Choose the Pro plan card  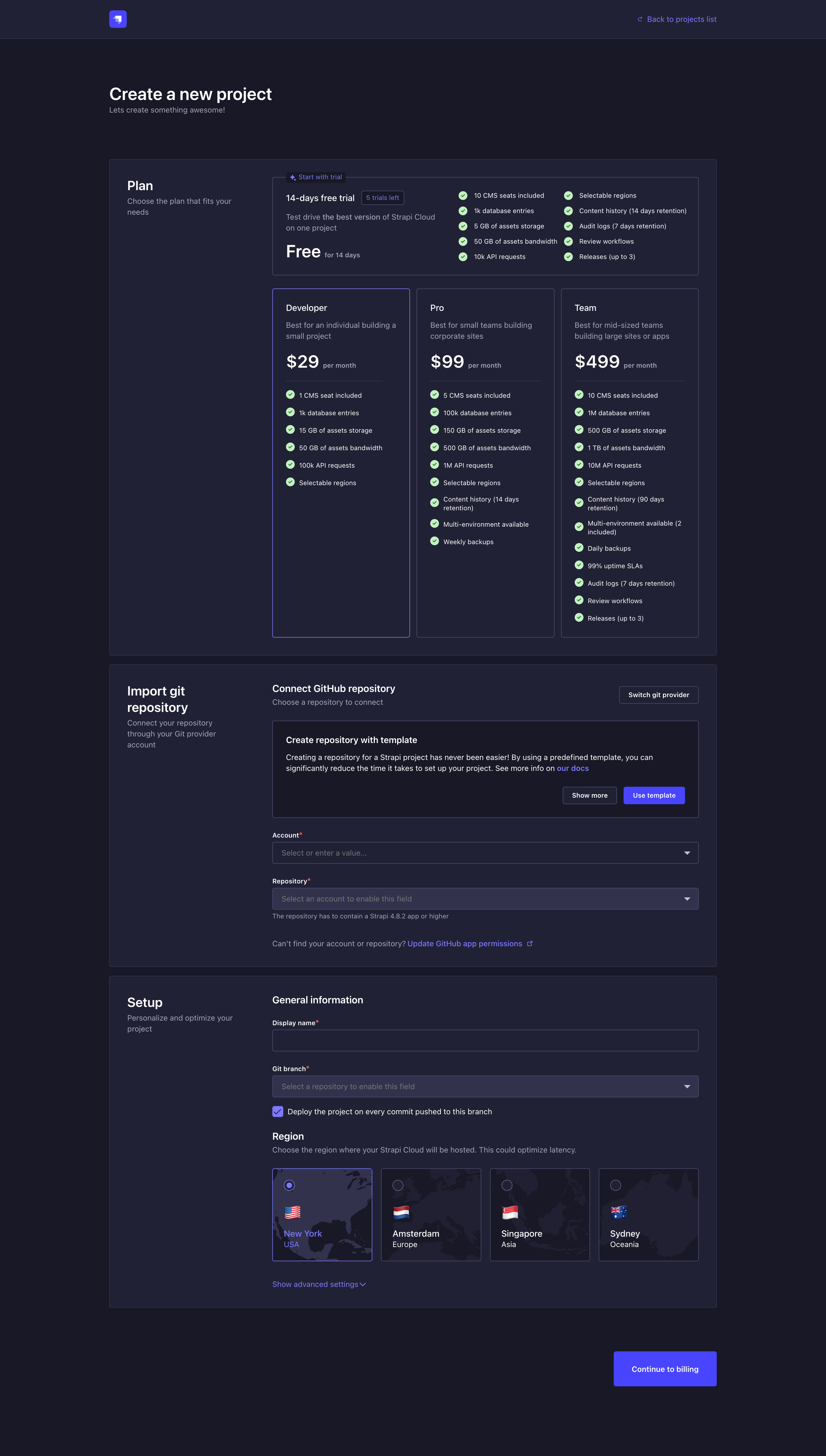pos(485,463)
